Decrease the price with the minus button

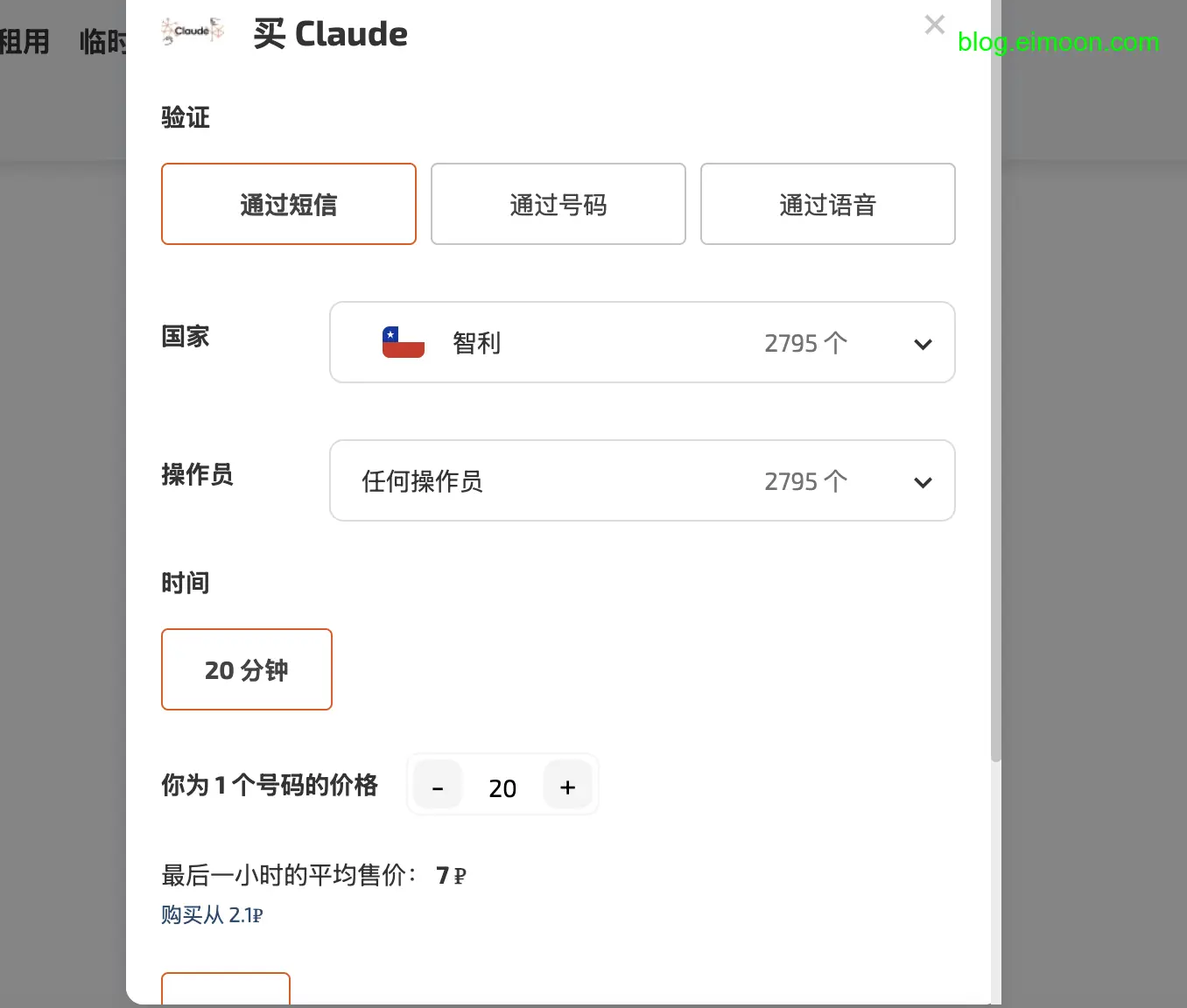tap(438, 787)
